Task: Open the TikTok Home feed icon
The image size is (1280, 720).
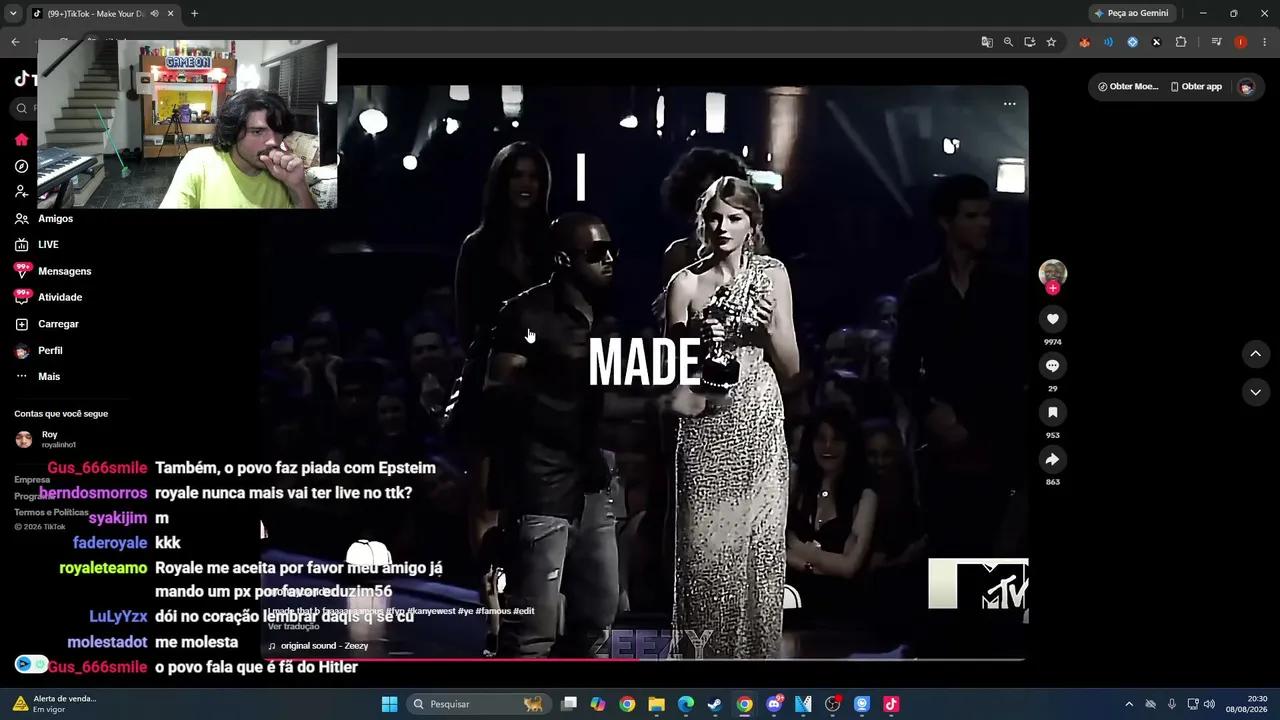Action: pos(21,140)
